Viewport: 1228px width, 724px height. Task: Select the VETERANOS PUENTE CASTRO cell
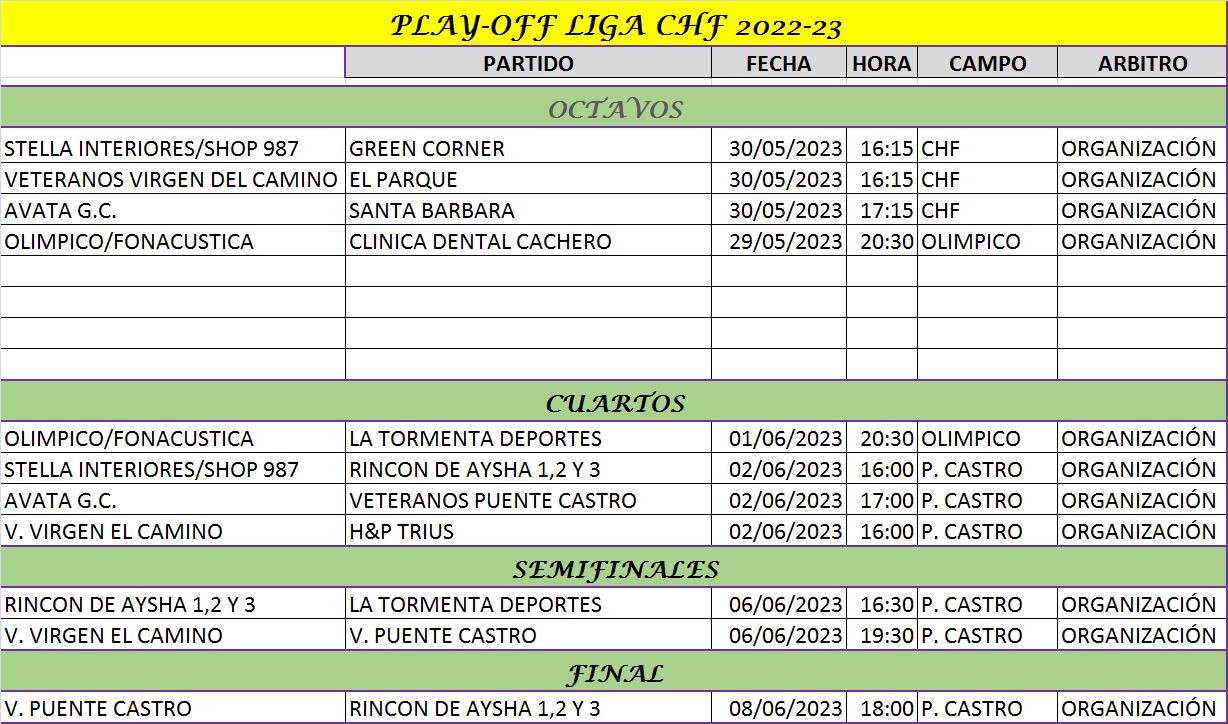tap(528, 500)
